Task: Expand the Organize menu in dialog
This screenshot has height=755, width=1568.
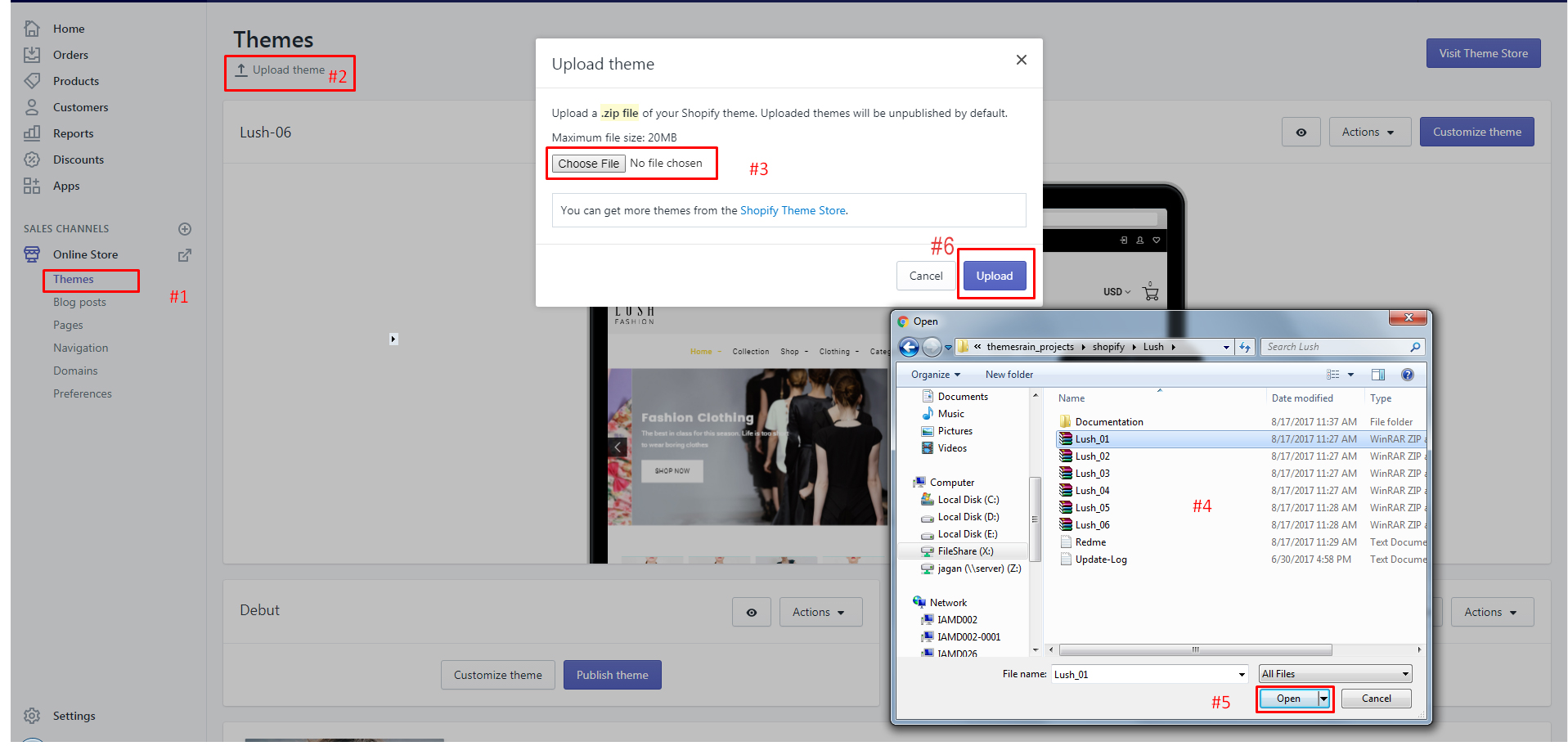Action: click(x=935, y=375)
